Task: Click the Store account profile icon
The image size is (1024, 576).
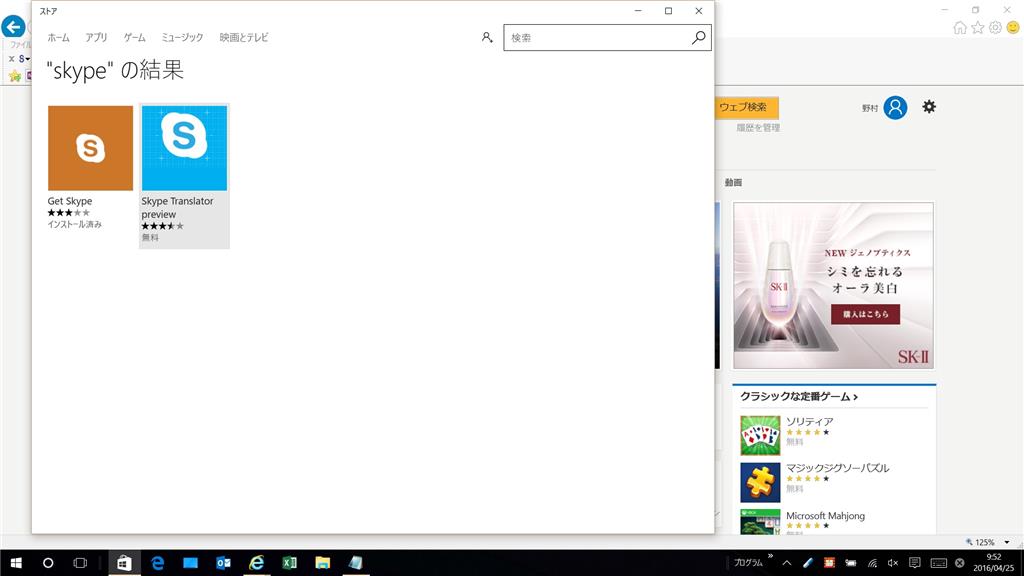Action: coord(487,38)
